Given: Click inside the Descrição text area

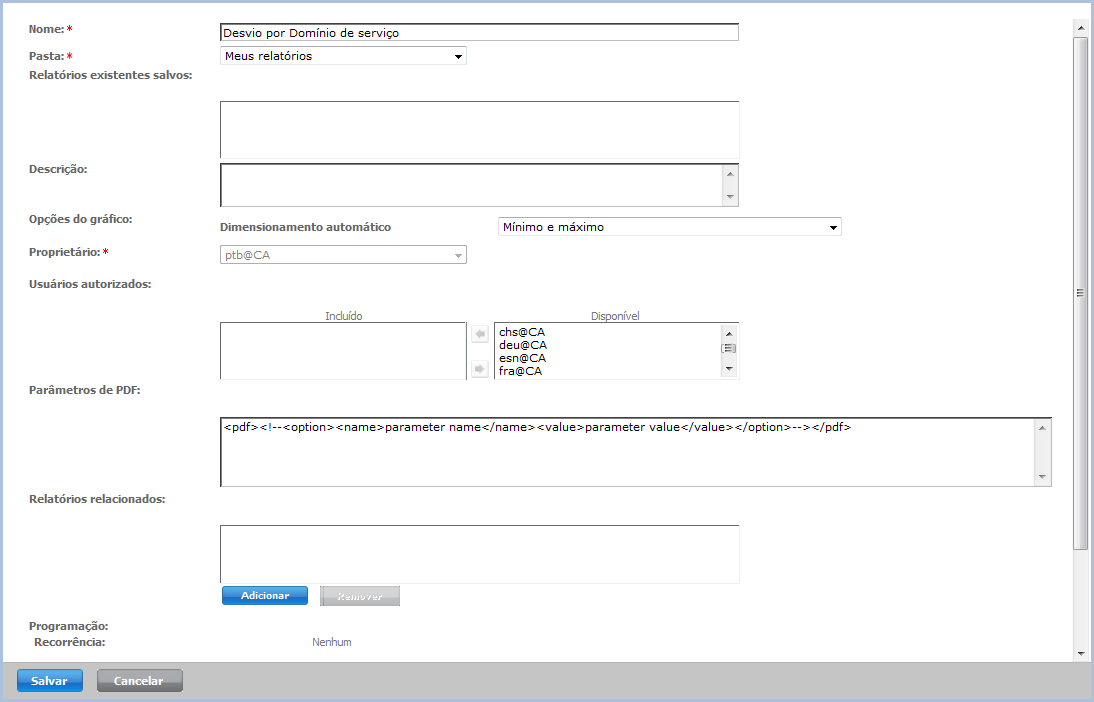Looking at the screenshot, I should coord(471,185).
